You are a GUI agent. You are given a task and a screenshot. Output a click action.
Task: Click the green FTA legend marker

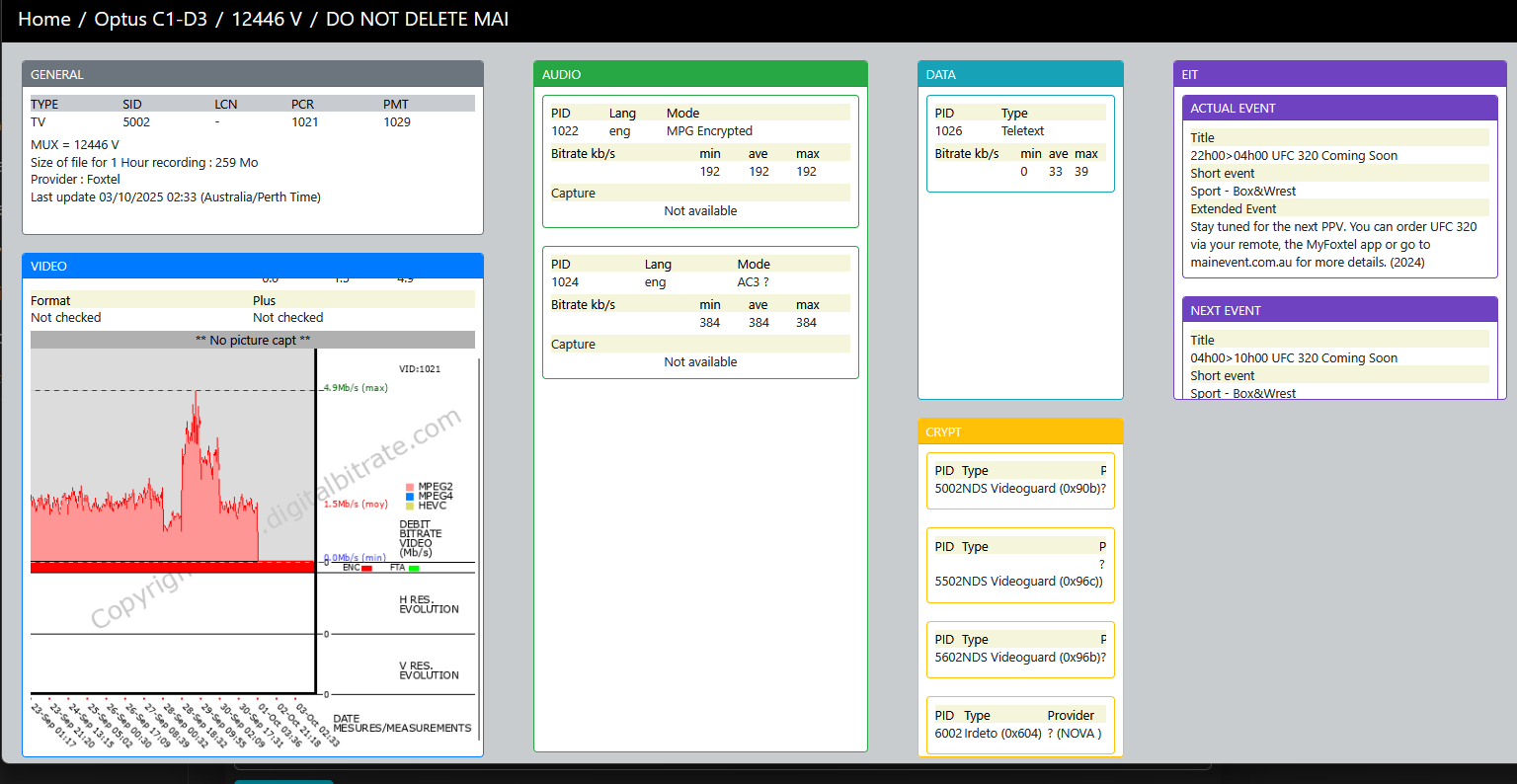click(414, 569)
